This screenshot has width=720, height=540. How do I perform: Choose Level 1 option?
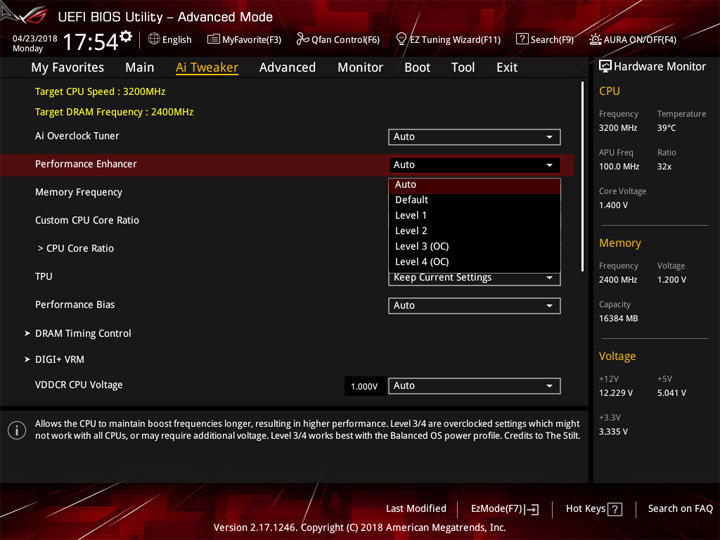click(x=474, y=215)
